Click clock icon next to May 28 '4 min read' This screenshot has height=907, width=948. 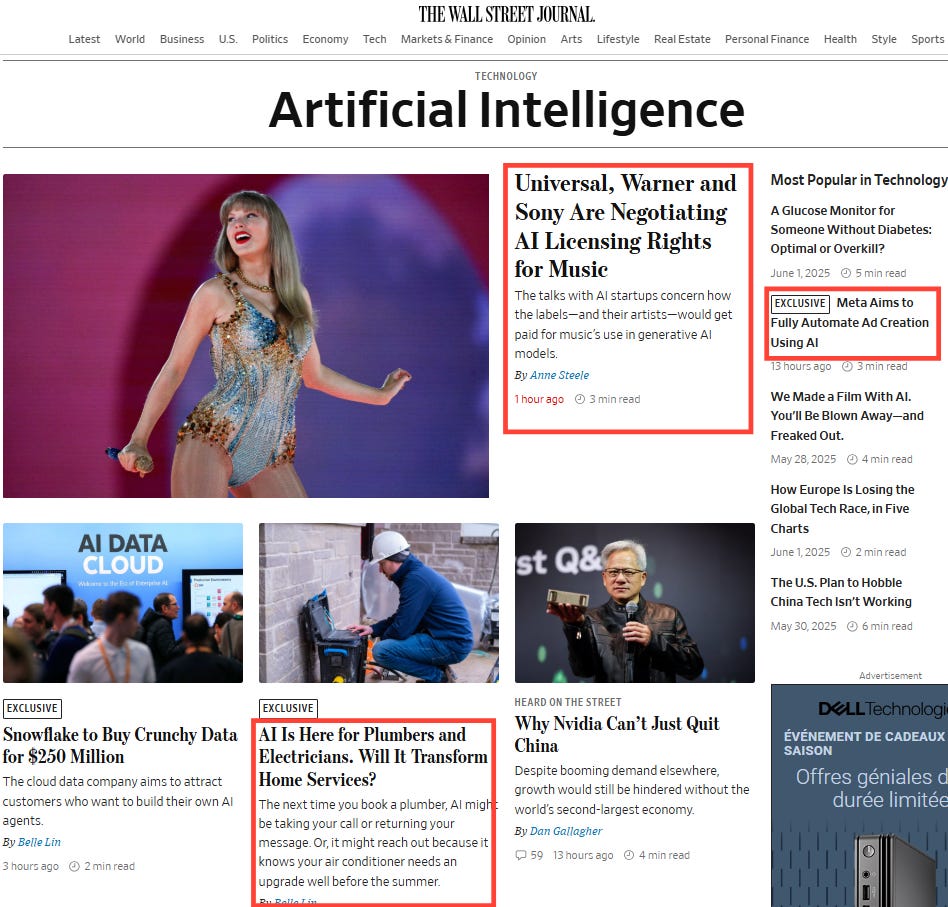852,460
